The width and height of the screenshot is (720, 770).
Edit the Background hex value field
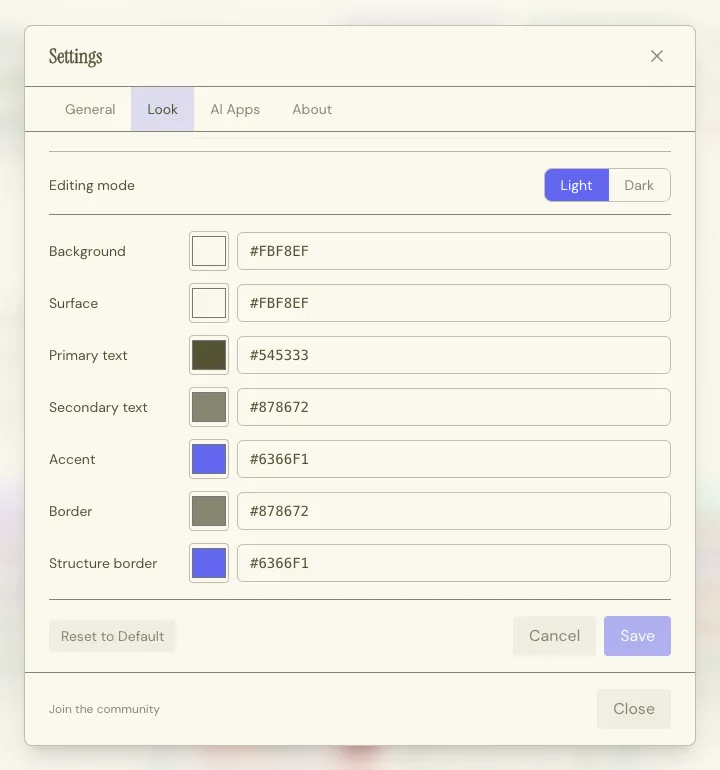click(x=454, y=251)
